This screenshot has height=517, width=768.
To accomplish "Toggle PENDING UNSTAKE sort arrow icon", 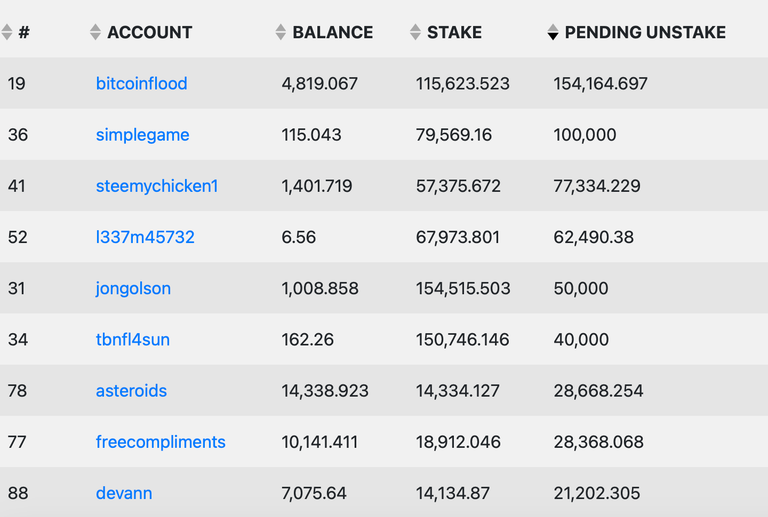I will pos(553,32).
